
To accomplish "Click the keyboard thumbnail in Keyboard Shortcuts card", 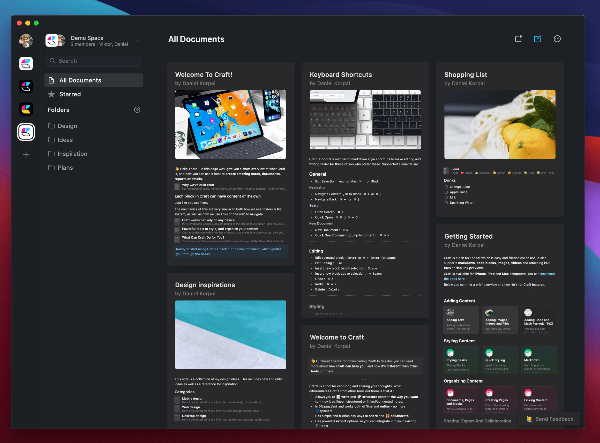I will pos(365,119).
